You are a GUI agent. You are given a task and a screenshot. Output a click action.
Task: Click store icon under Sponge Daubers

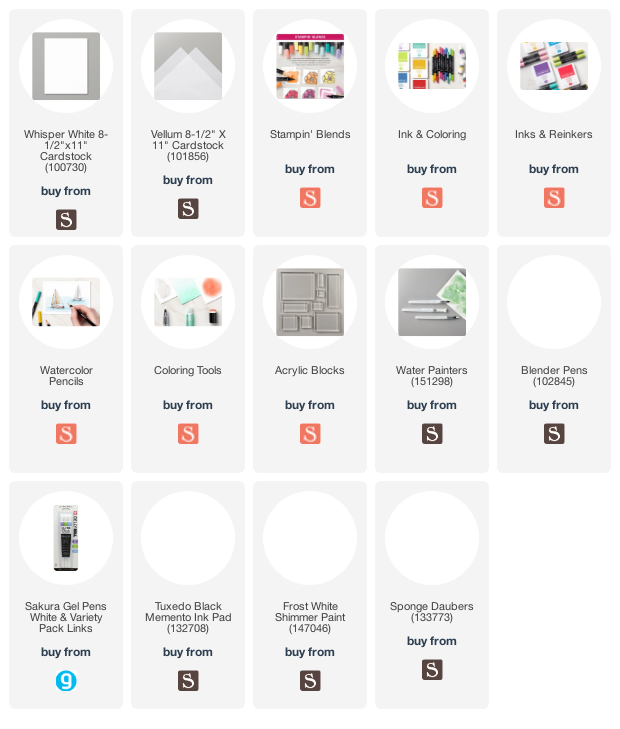(432, 669)
